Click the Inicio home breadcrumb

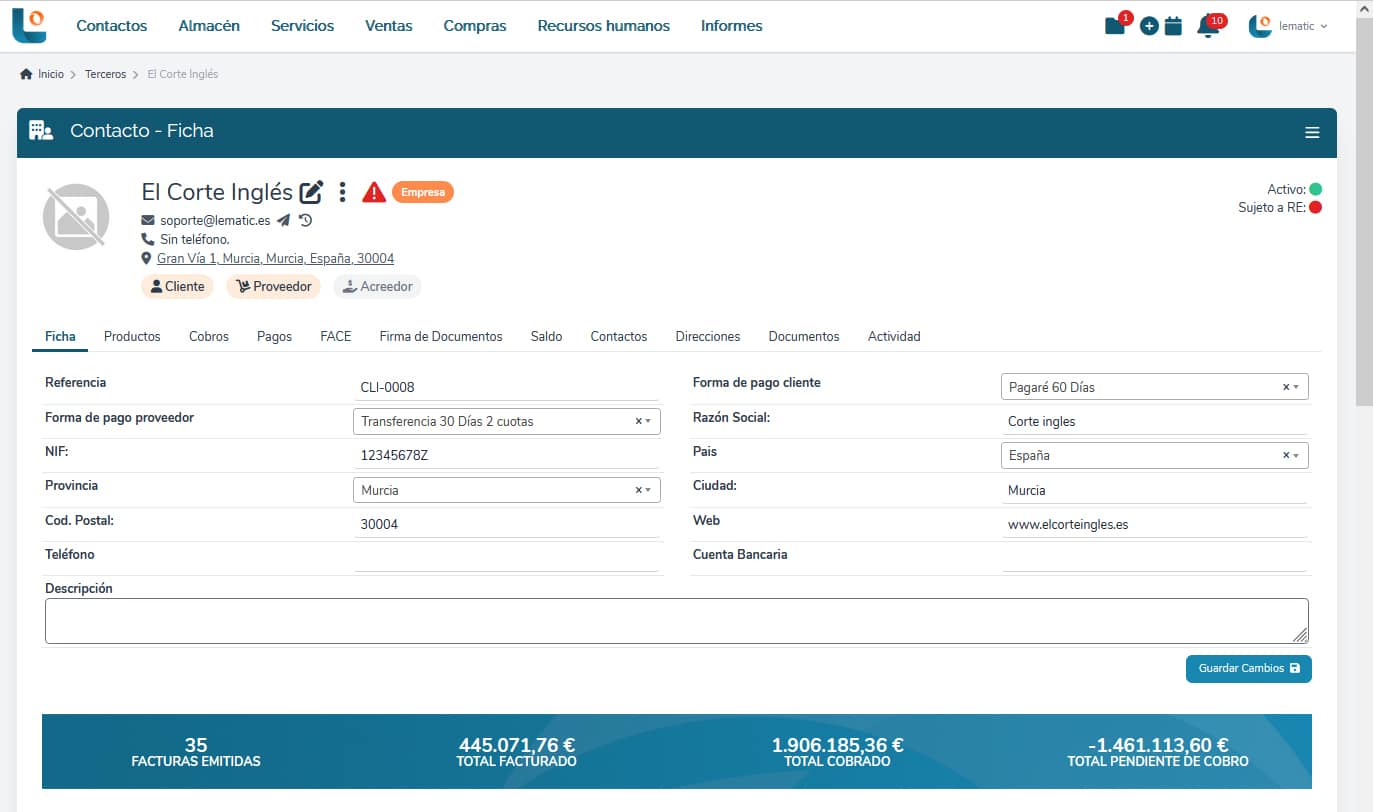click(x=42, y=74)
